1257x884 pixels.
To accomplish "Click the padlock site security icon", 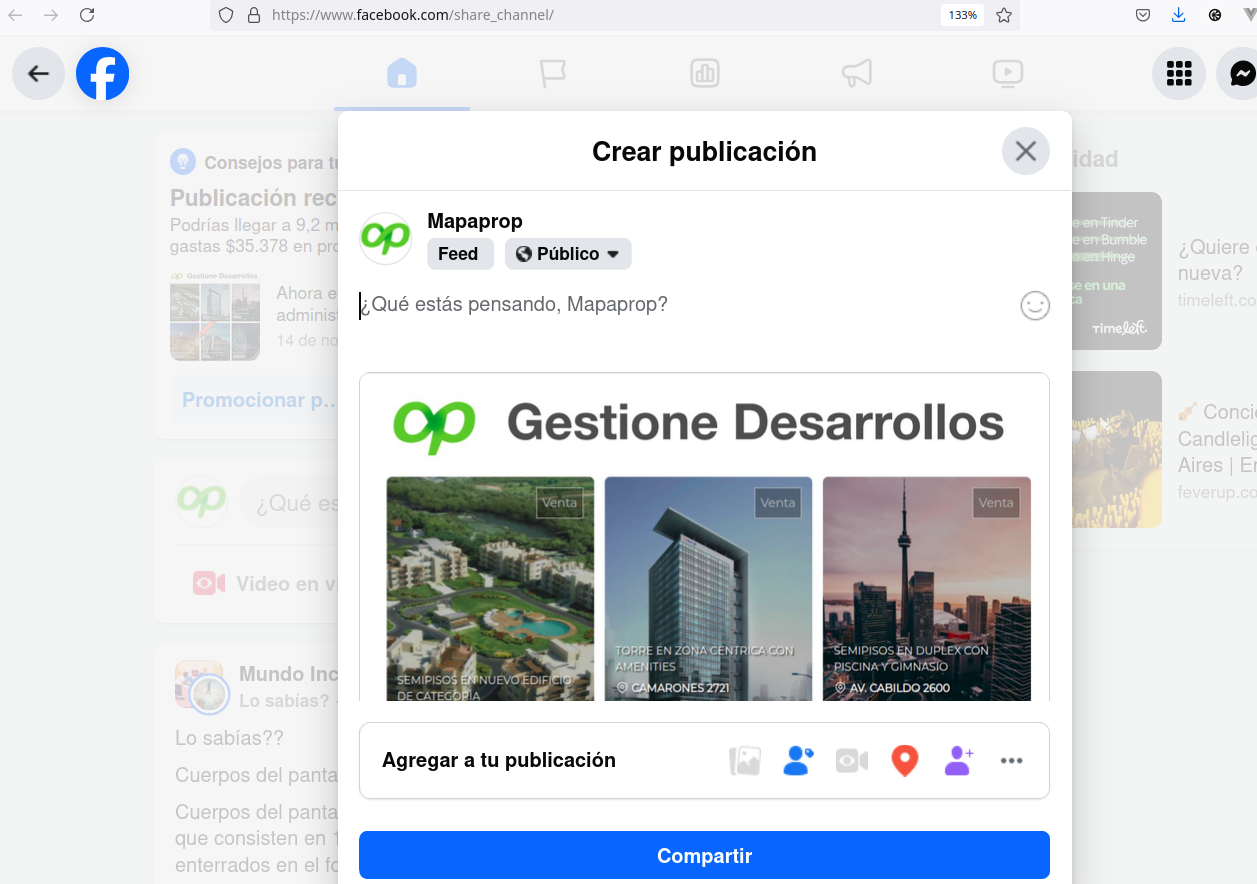I will point(253,15).
